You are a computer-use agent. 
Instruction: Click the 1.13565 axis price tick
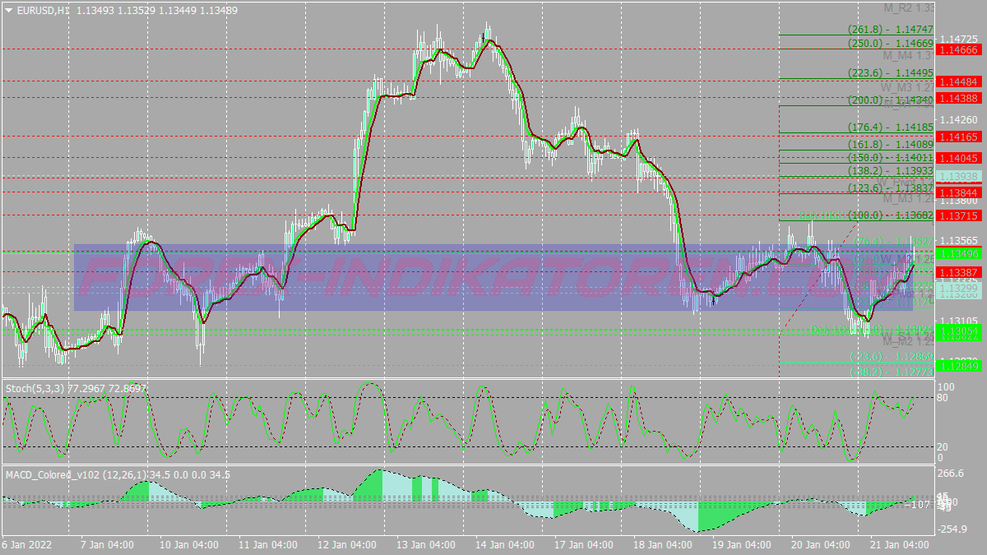tap(959, 241)
